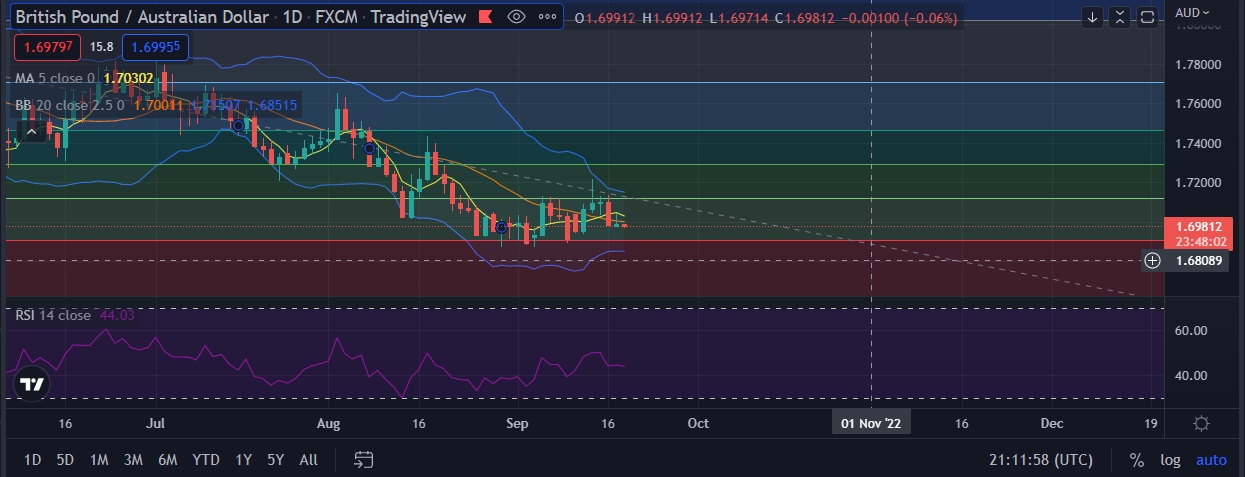Set the time range to 1M
Viewport: 1245px width, 477px height.
click(99, 460)
